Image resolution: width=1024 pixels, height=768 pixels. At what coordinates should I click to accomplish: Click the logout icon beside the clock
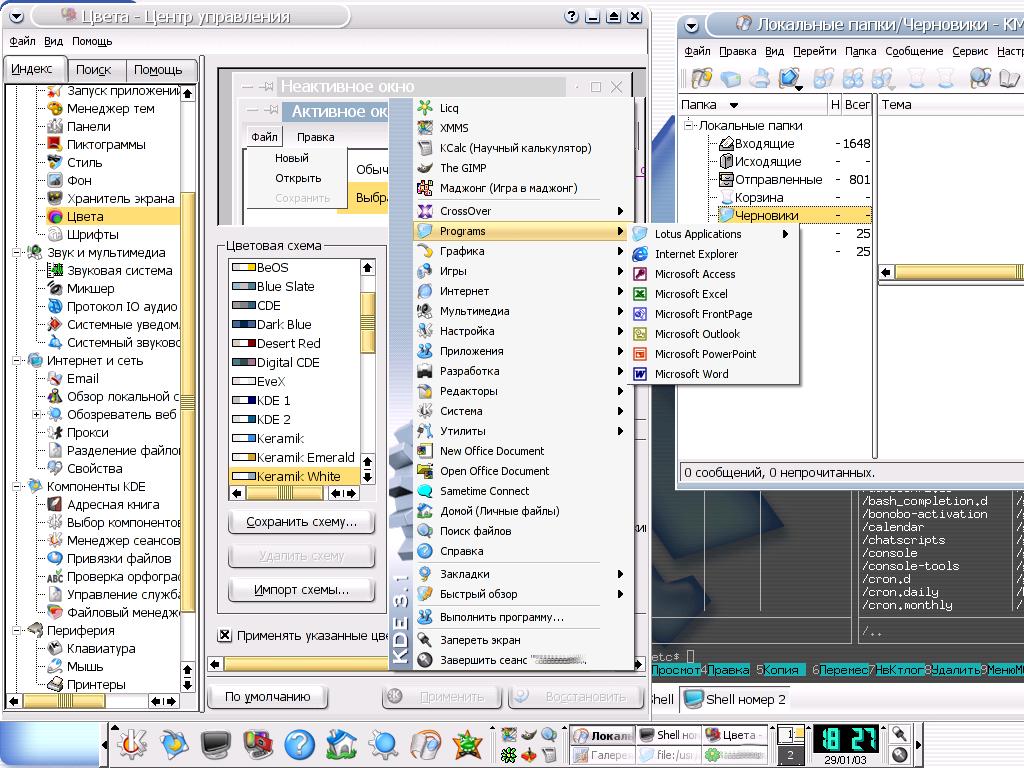pyautogui.click(x=899, y=754)
